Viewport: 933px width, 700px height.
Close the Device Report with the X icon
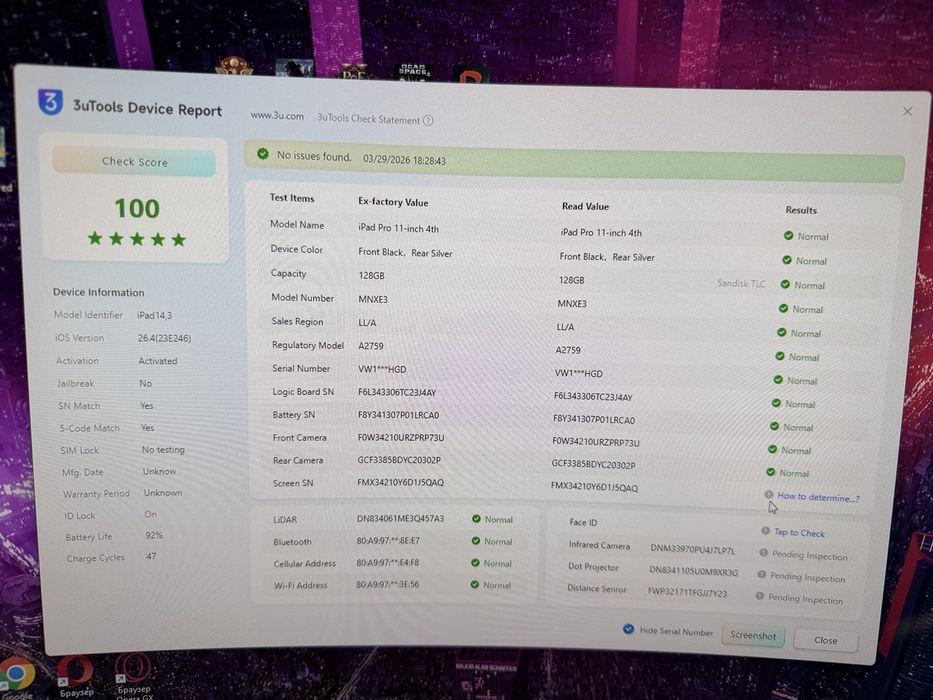point(907,111)
